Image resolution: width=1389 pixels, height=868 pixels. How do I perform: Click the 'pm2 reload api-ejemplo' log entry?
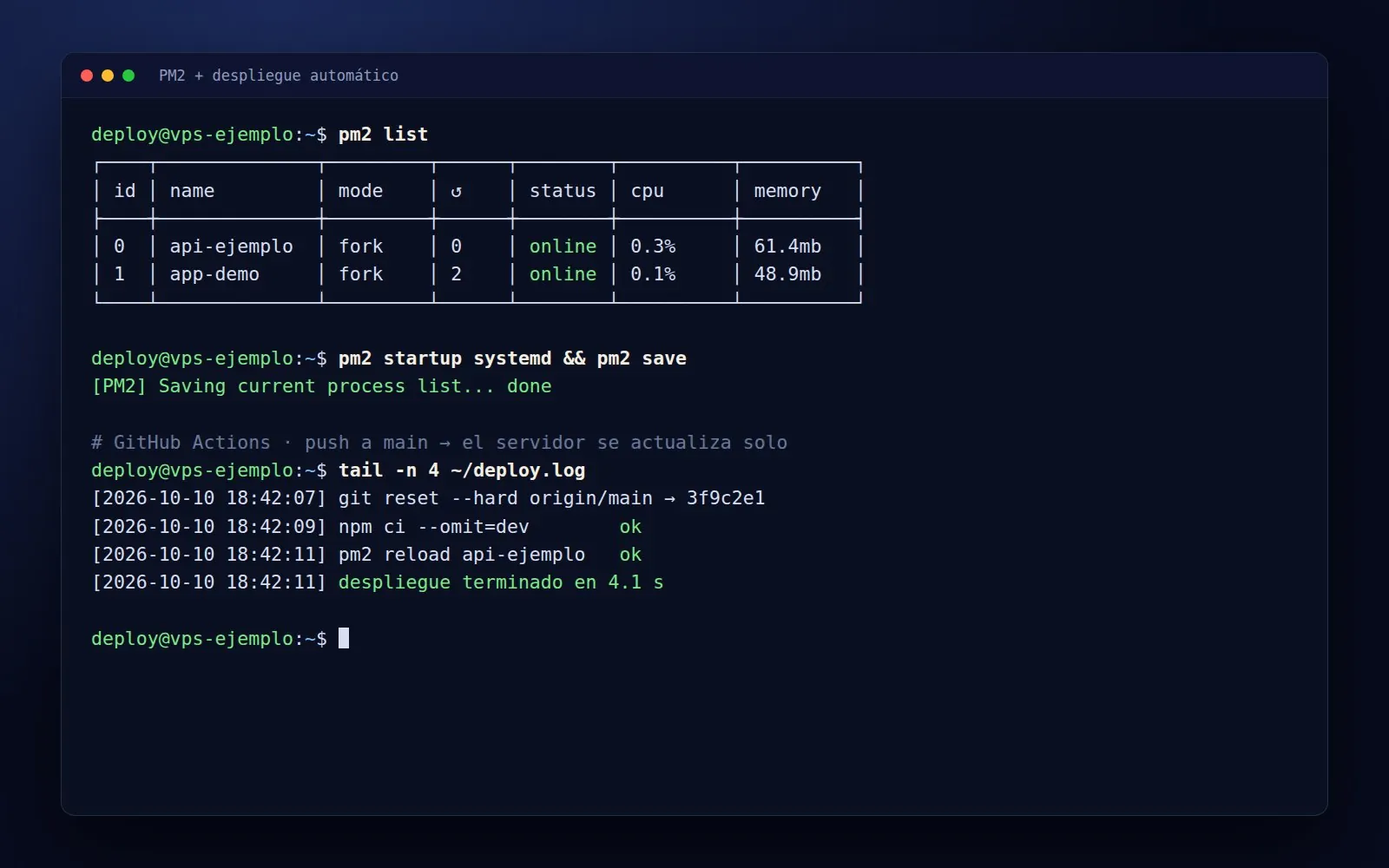(x=462, y=555)
